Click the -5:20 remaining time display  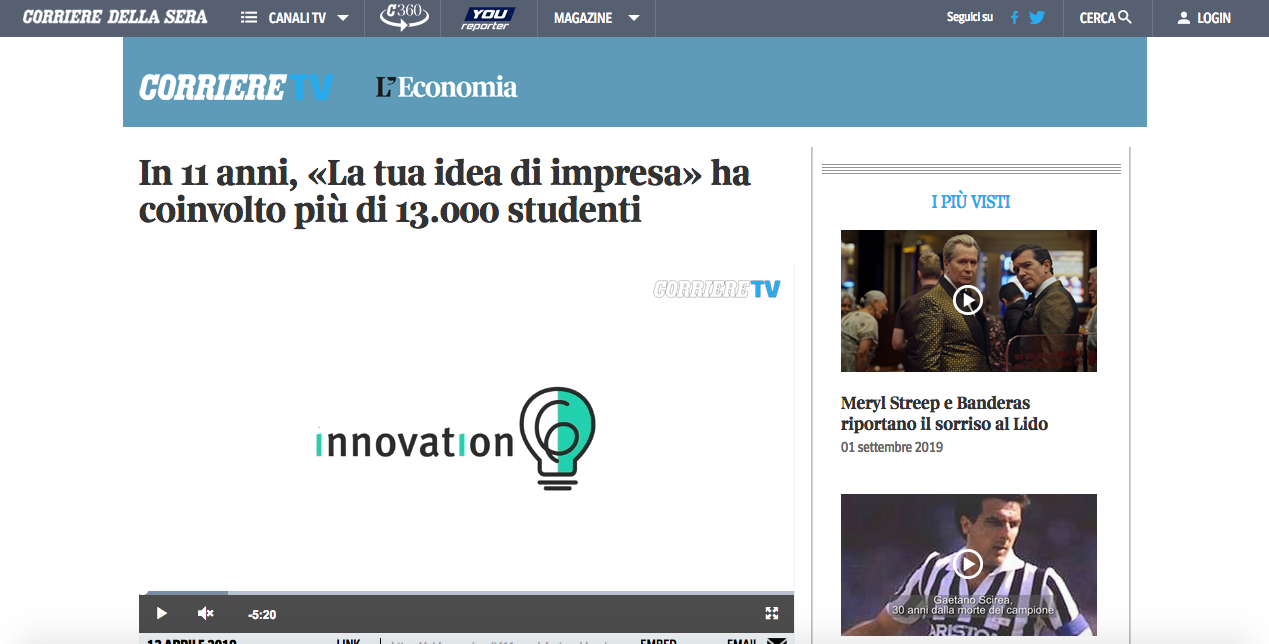(x=262, y=614)
